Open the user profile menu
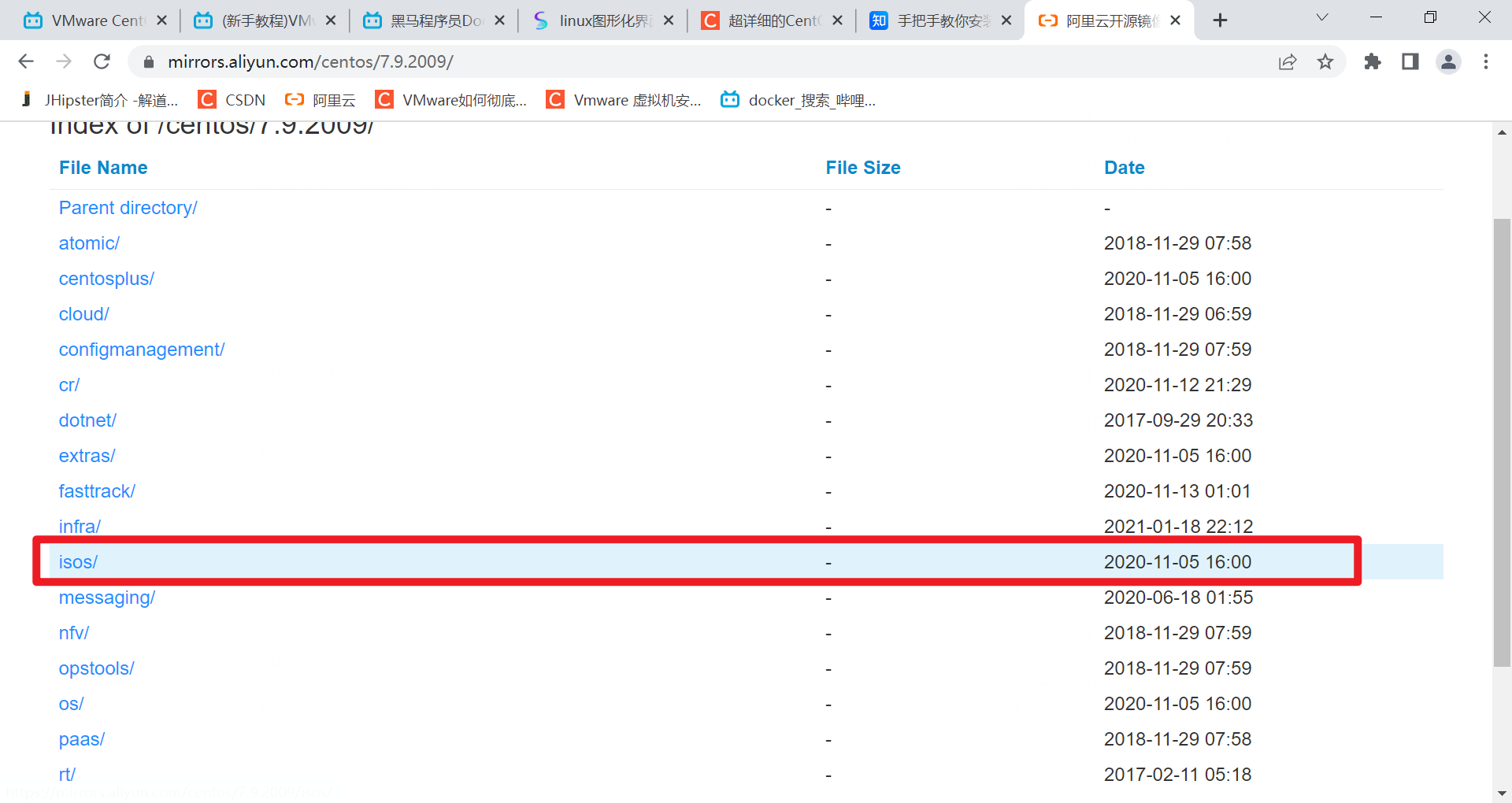This screenshot has height=803, width=1512. coord(1448,61)
